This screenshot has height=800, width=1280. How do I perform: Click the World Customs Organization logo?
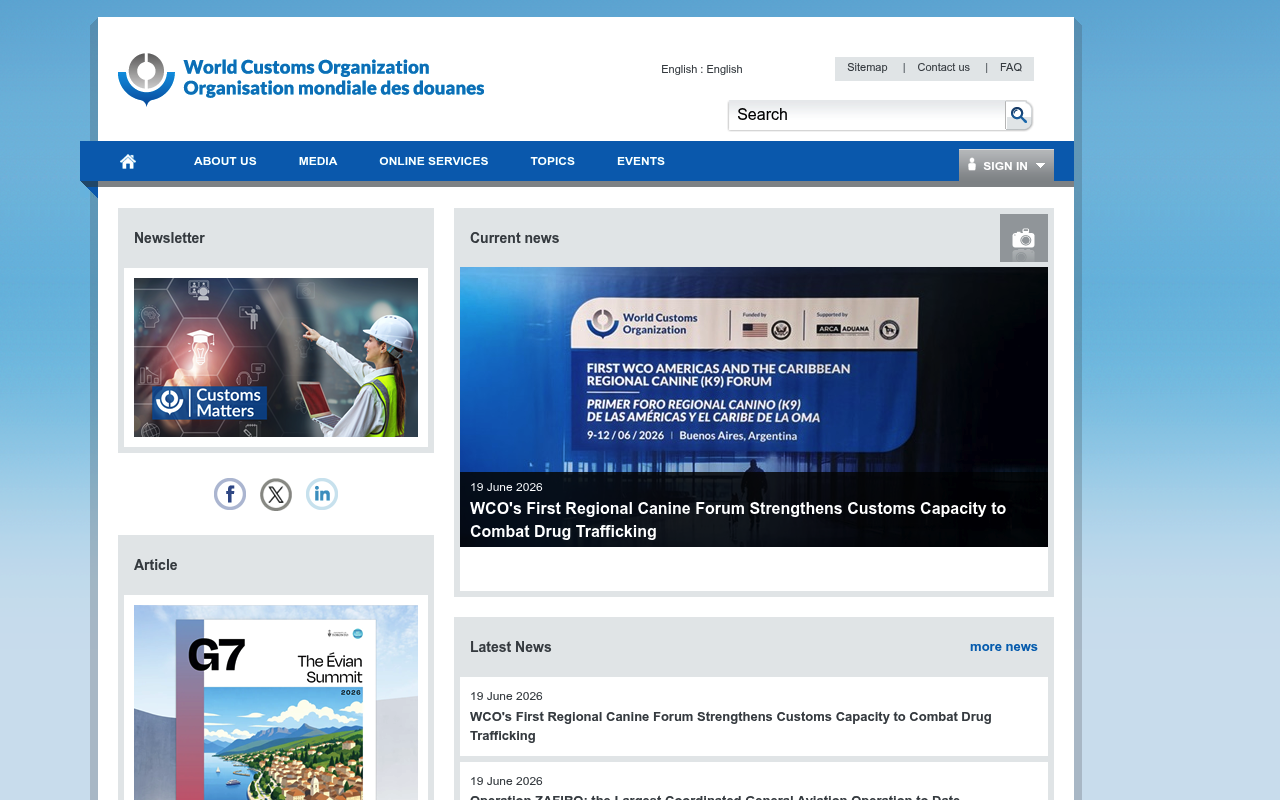(x=301, y=79)
